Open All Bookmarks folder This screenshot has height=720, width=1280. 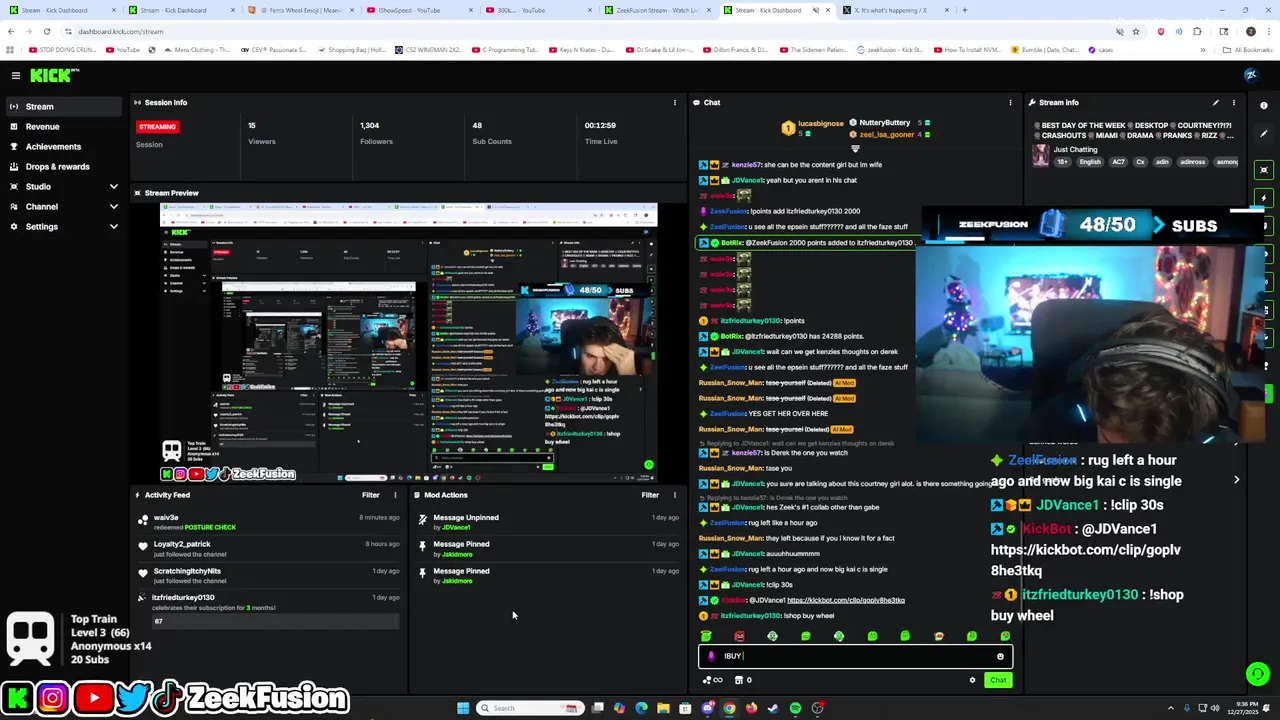[1248, 49]
